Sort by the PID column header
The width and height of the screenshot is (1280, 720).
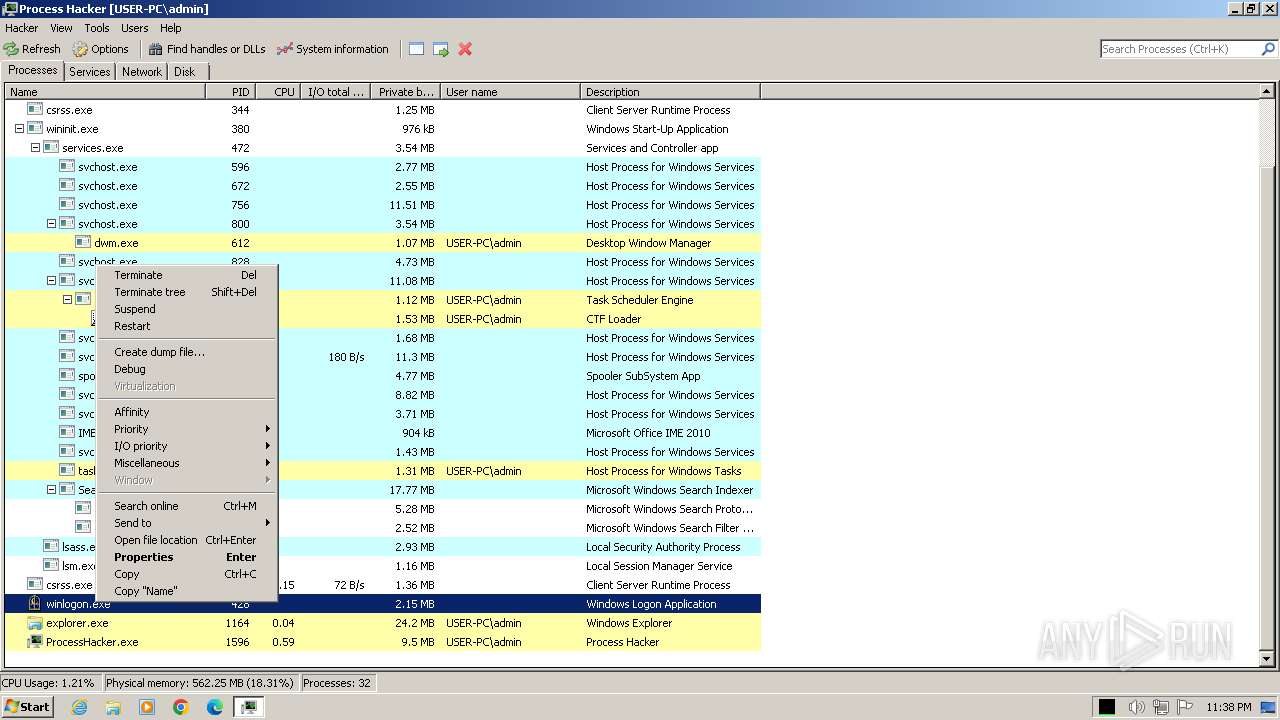pos(231,91)
